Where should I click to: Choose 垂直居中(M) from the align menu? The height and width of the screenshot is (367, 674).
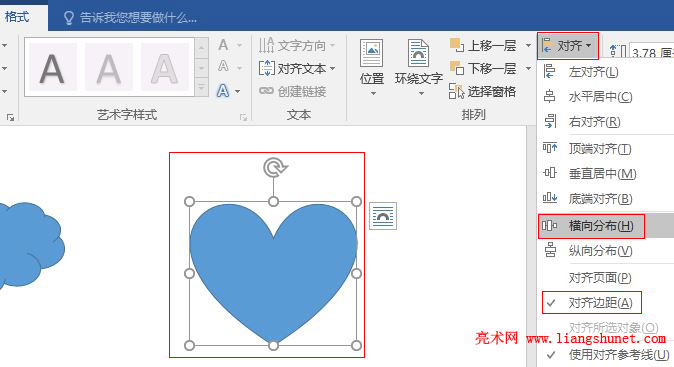[605, 174]
